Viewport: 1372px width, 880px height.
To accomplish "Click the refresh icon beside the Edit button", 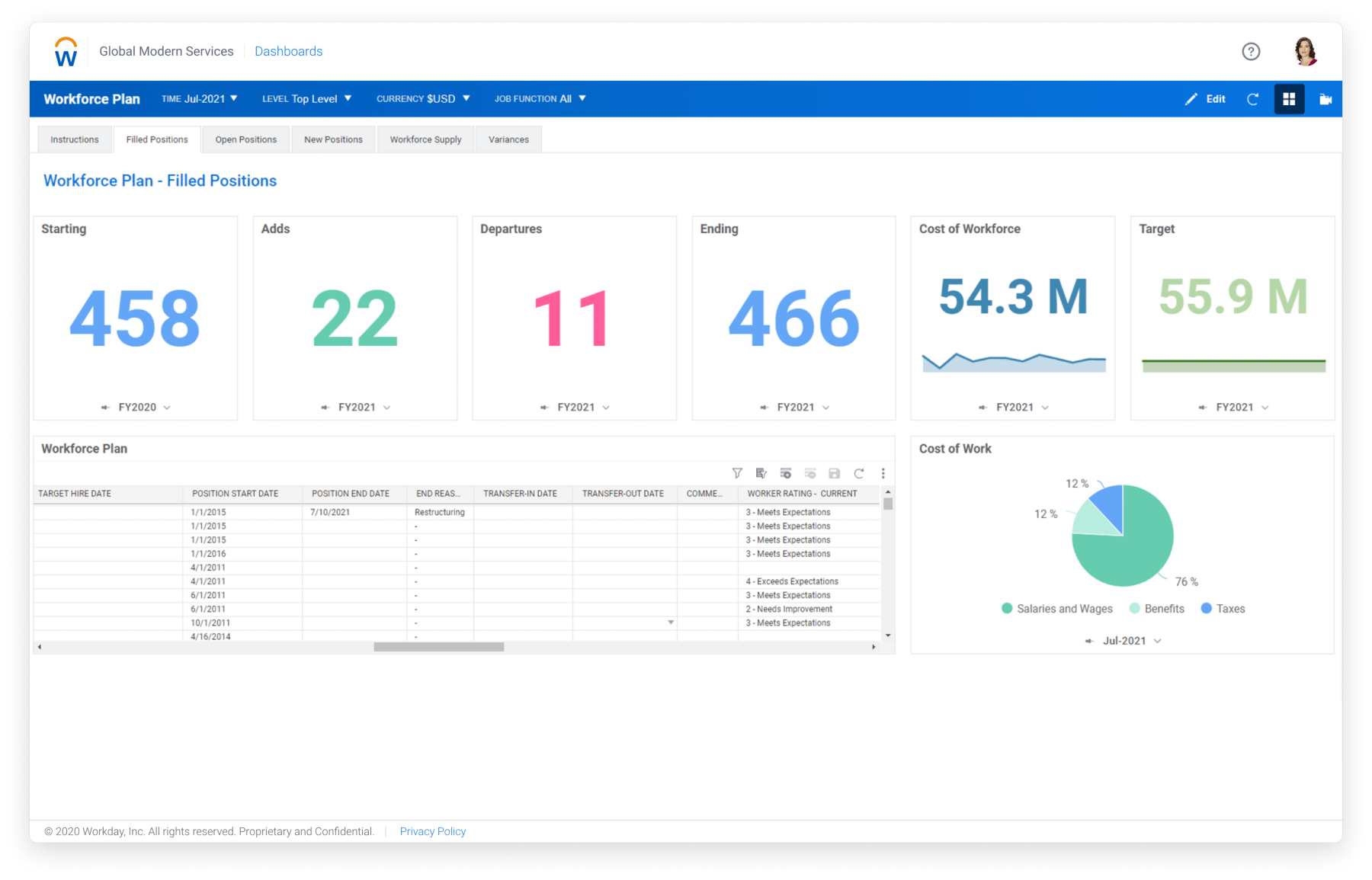I will pyautogui.click(x=1253, y=99).
